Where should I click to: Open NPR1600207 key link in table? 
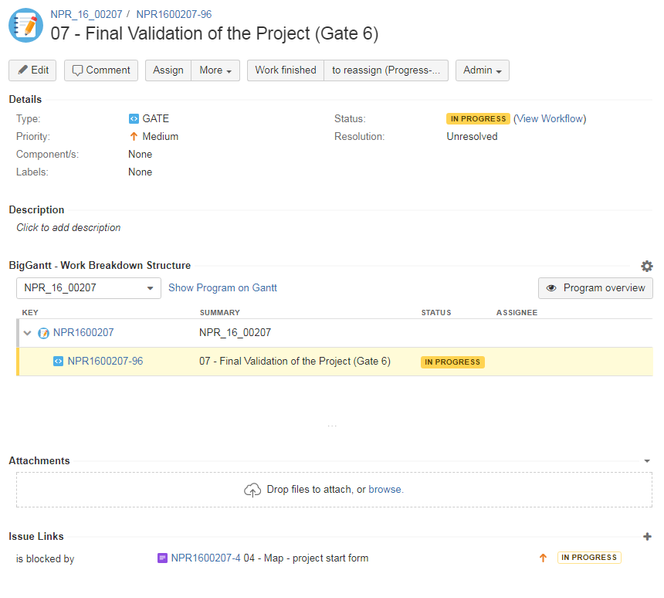tap(83, 333)
